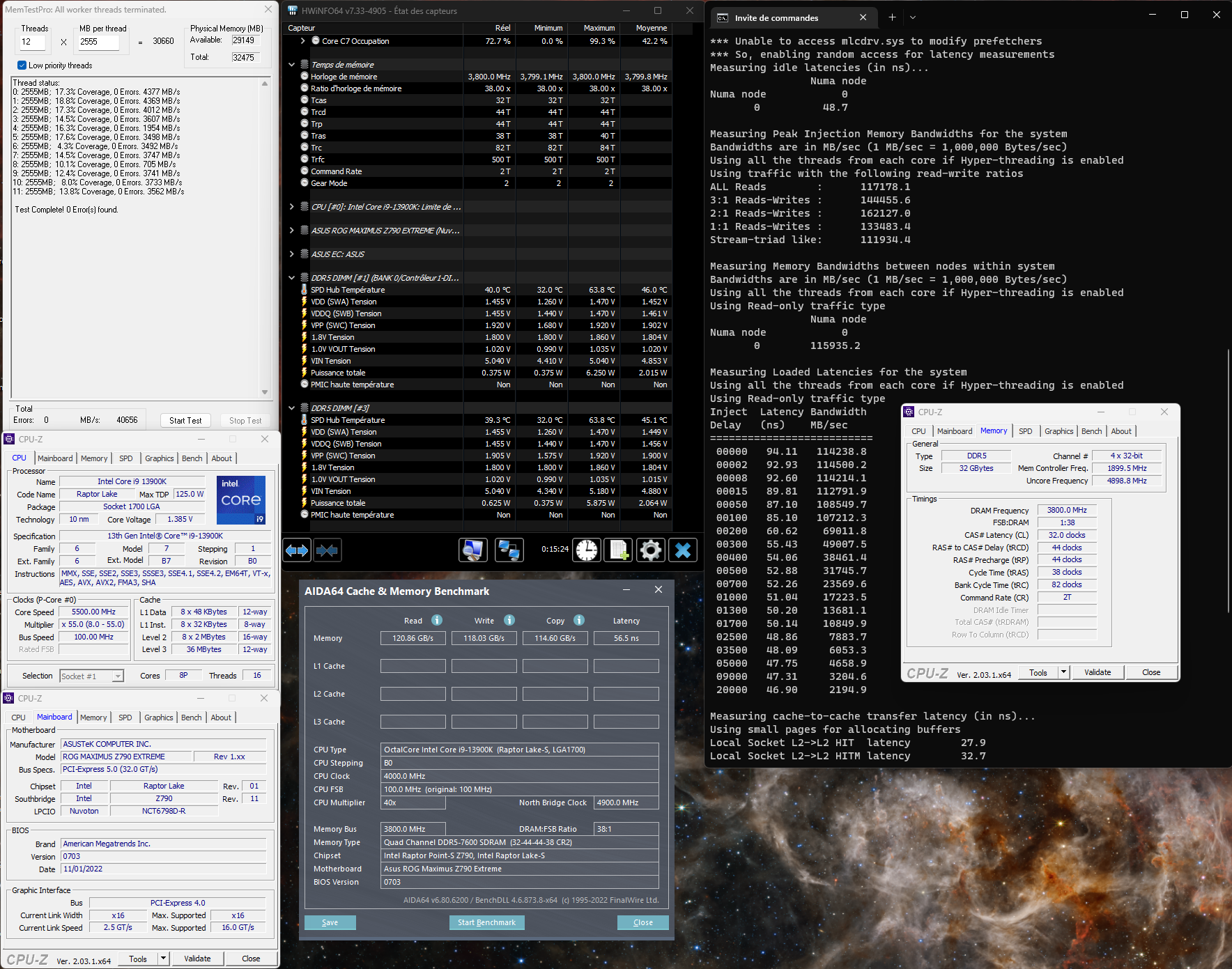Image resolution: width=1232 pixels, height=969 pixels.
Task: Click the info icon next to Copy in AIDA64
Action: click(579, 620)
